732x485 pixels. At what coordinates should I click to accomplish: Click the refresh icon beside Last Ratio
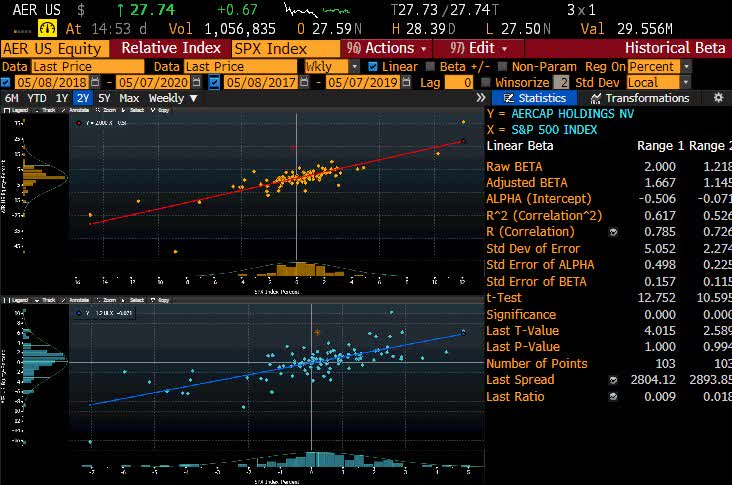(x=613, y=397)
